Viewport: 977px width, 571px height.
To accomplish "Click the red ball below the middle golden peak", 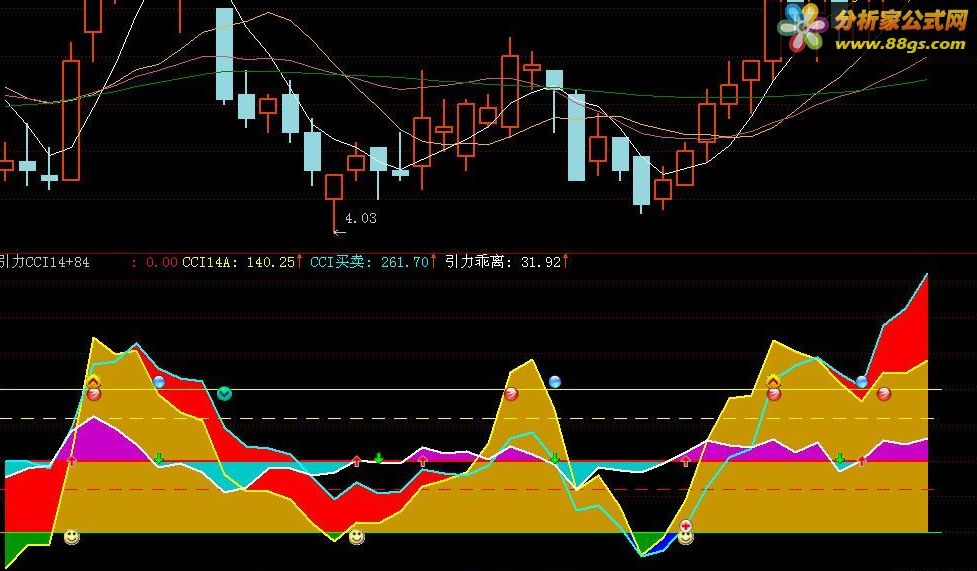I will tap(511, 394).
